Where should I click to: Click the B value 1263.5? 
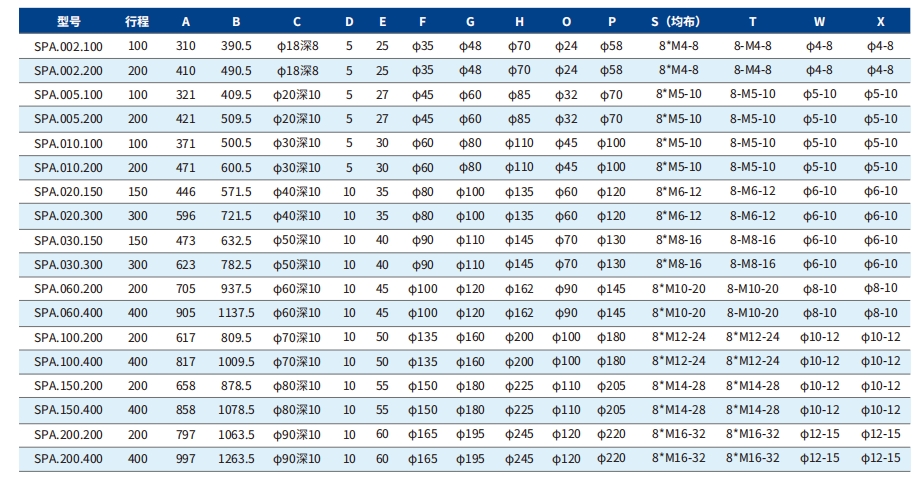pyautogui.click(x=236, y=459)
